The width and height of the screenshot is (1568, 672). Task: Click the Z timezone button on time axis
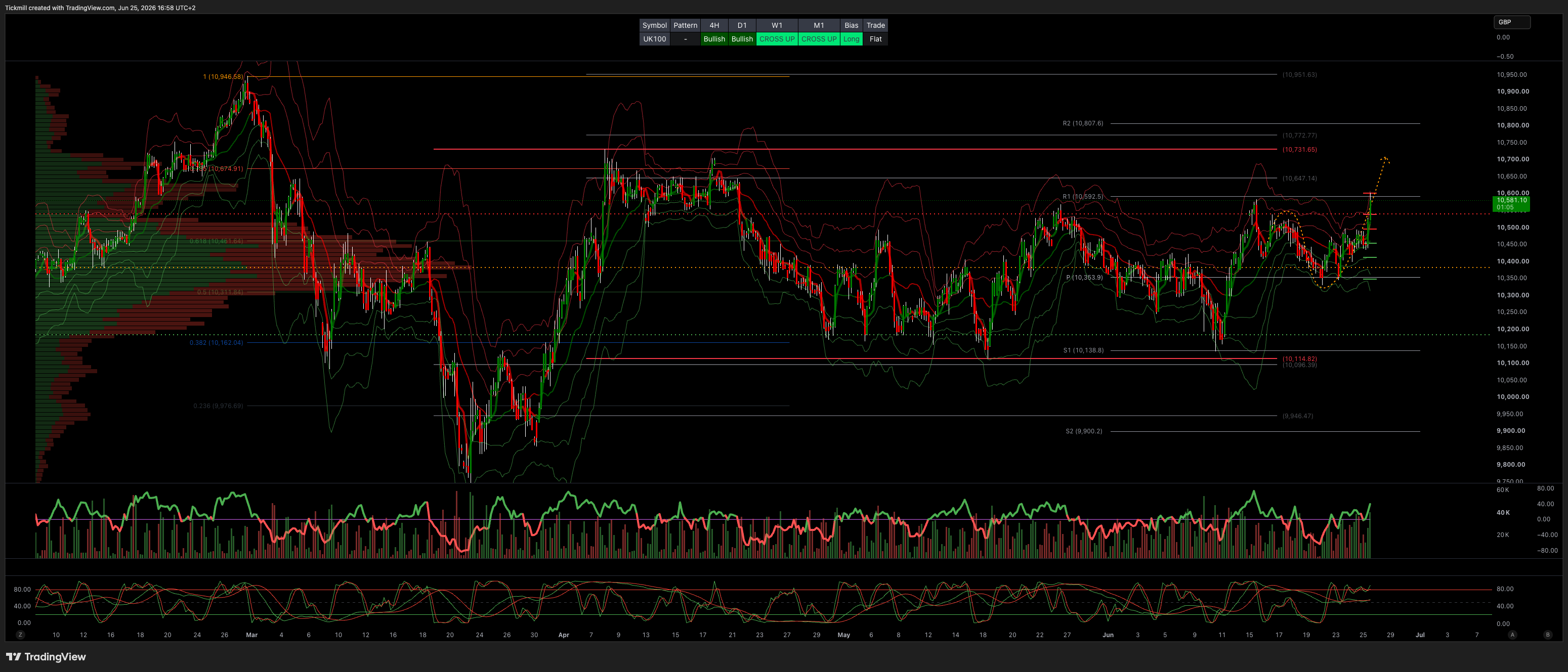pos(20,634)
